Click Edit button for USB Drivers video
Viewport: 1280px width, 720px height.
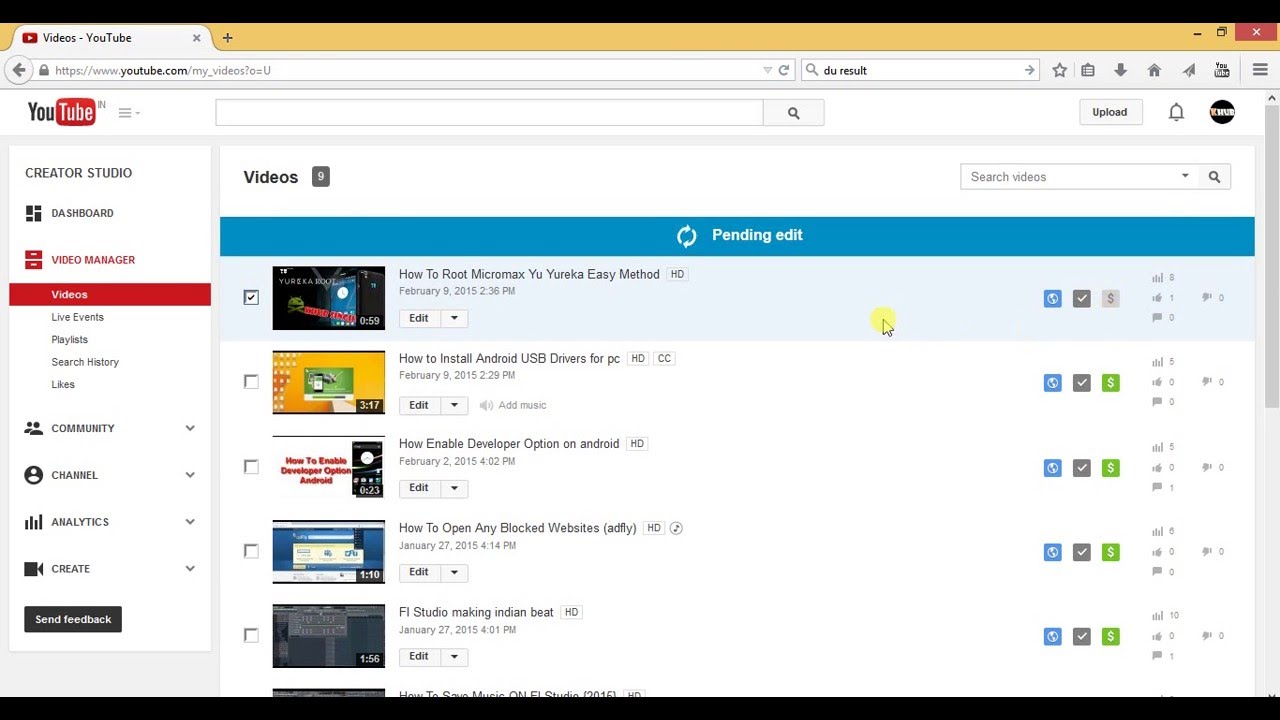[x=419, y=405]
